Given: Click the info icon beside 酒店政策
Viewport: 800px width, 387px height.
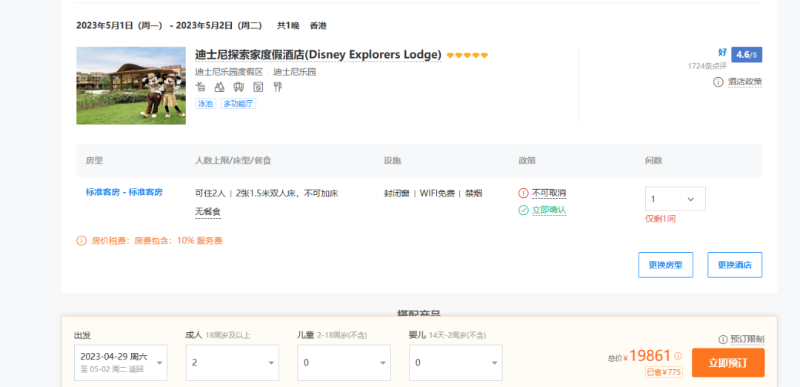Looking at the screenshot, I should tap(718, 82).
